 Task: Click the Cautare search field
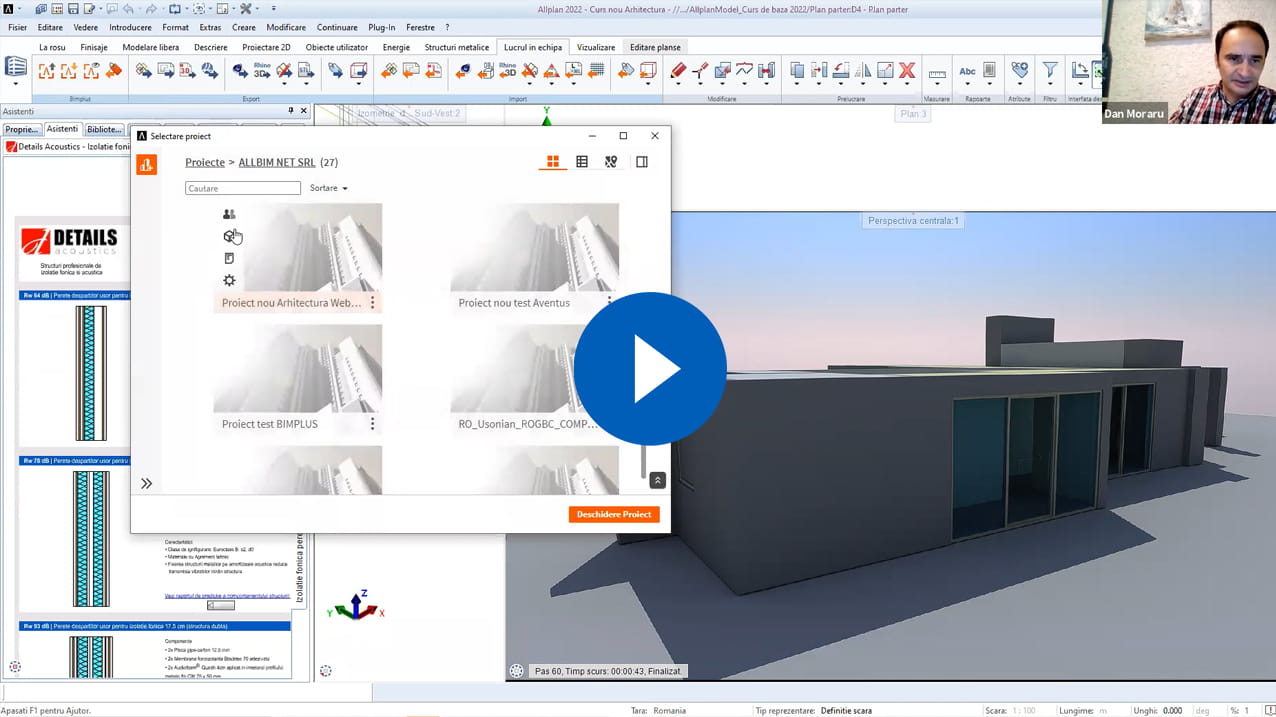pyautogui.click(x=243, y=188)
